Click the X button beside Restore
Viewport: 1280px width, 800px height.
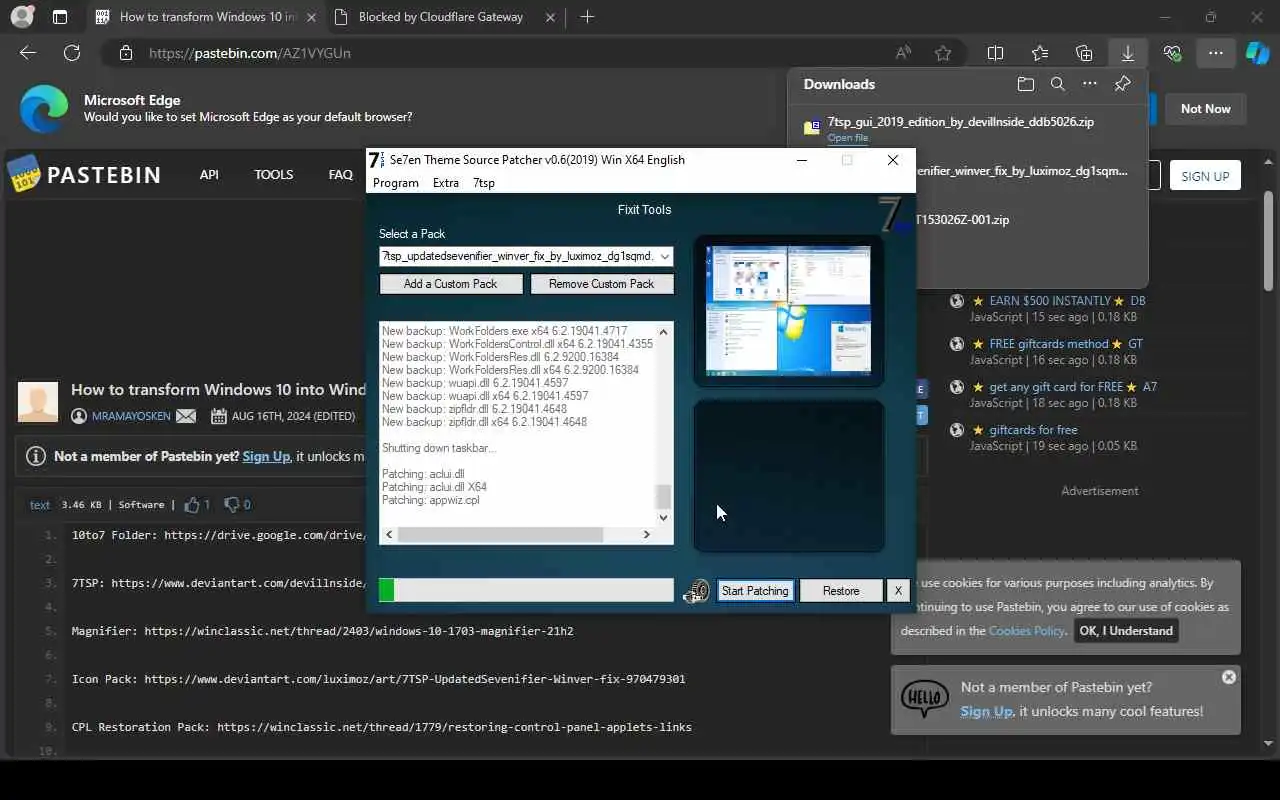[898, 591]
